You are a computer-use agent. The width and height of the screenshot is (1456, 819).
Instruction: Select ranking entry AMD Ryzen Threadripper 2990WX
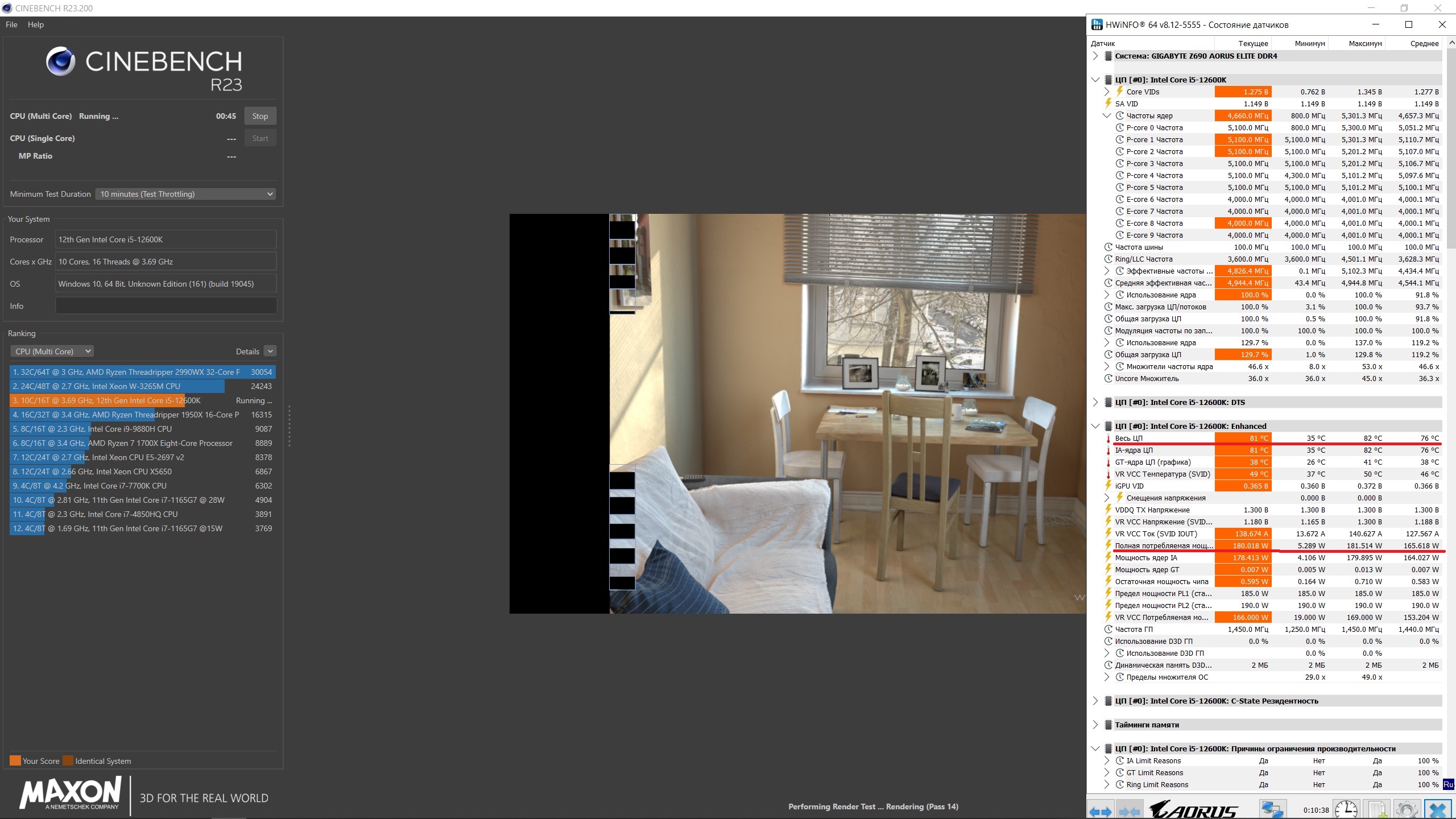pyautogui.click(x=143, y=372)
